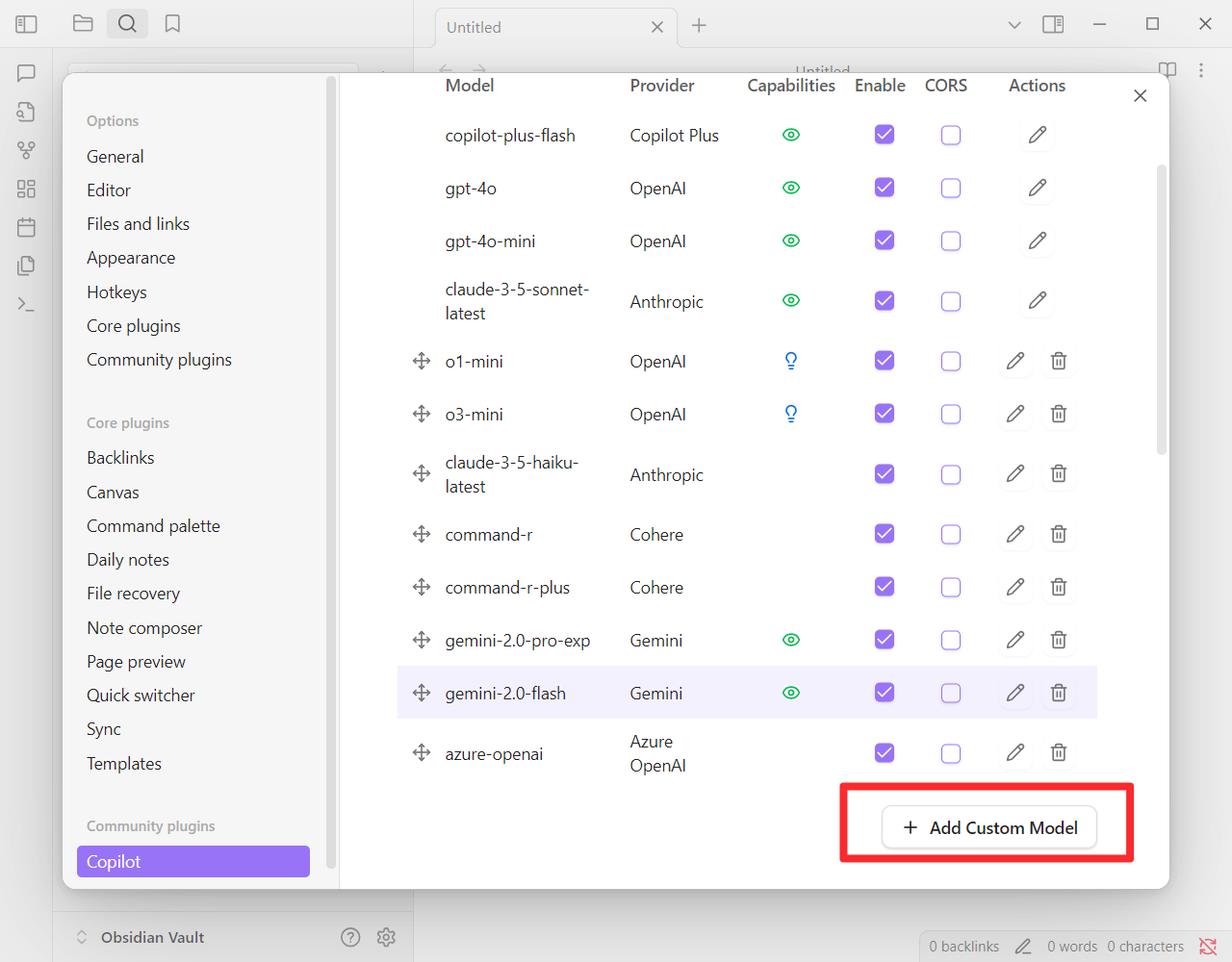The height and width of the screenshot is (962, 1232).
Task: Open Daily notes plugin settings
Action: (x=128, y=560)
